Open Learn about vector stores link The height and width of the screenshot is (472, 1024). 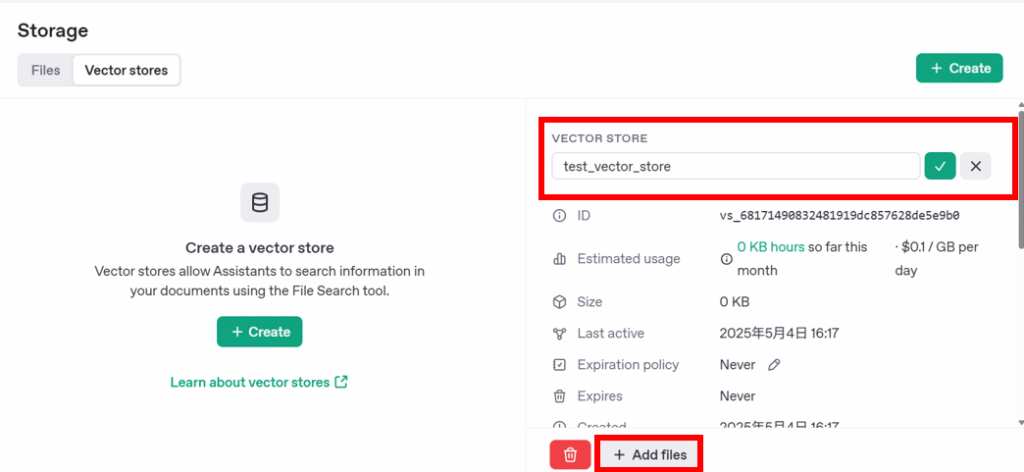(259, 382)
